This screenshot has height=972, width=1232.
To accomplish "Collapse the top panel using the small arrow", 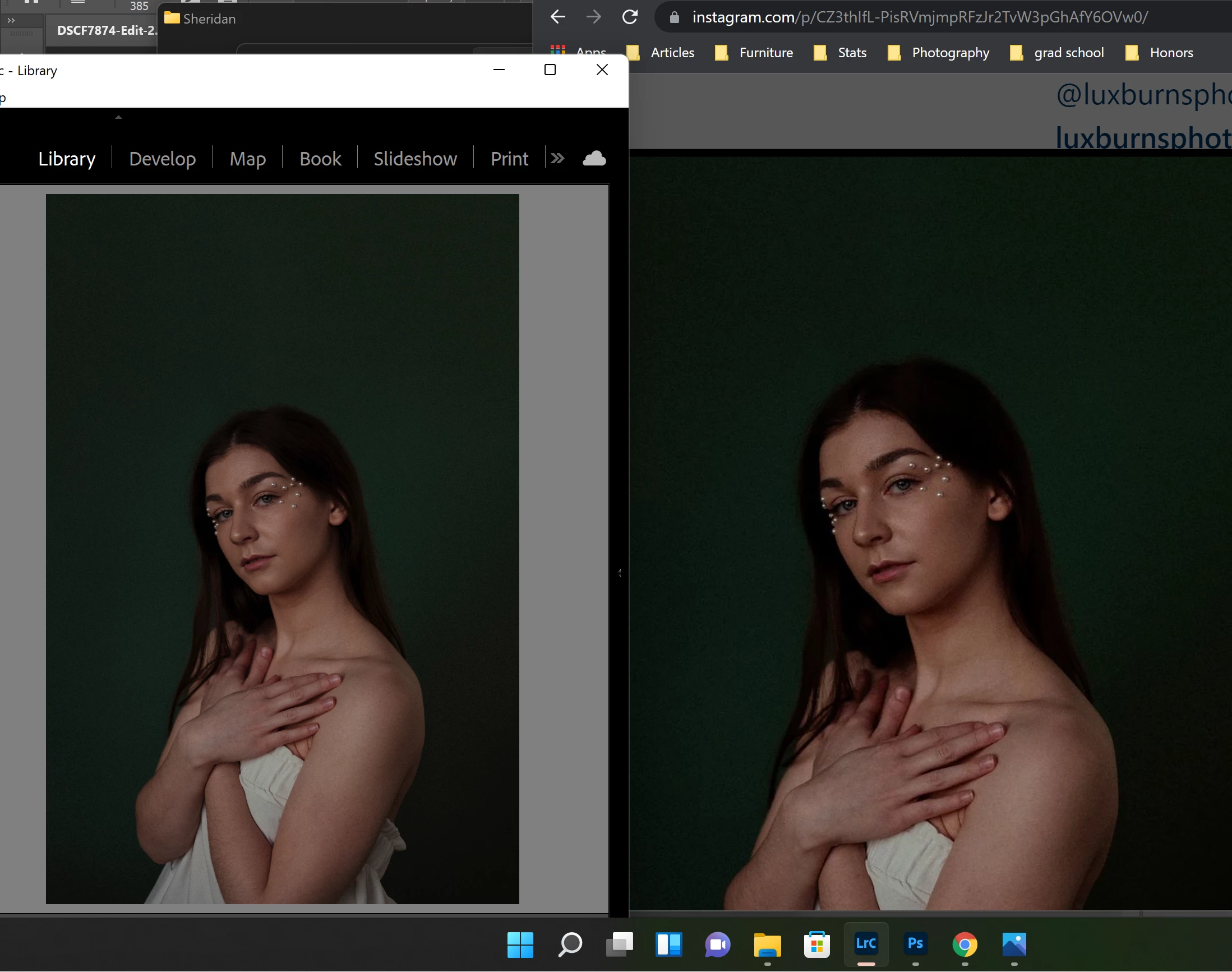I will pos(118,117).
